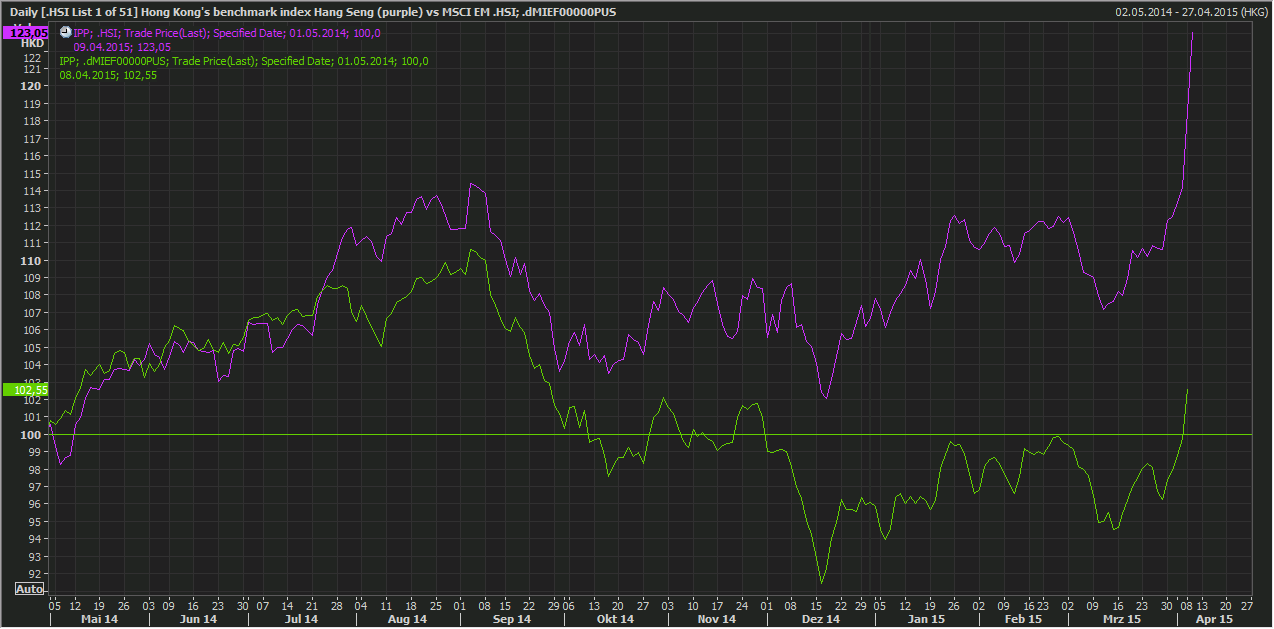Toggle the Auto scale button on y-axis
The image size is (1274, 629).
tap(30, 589)
